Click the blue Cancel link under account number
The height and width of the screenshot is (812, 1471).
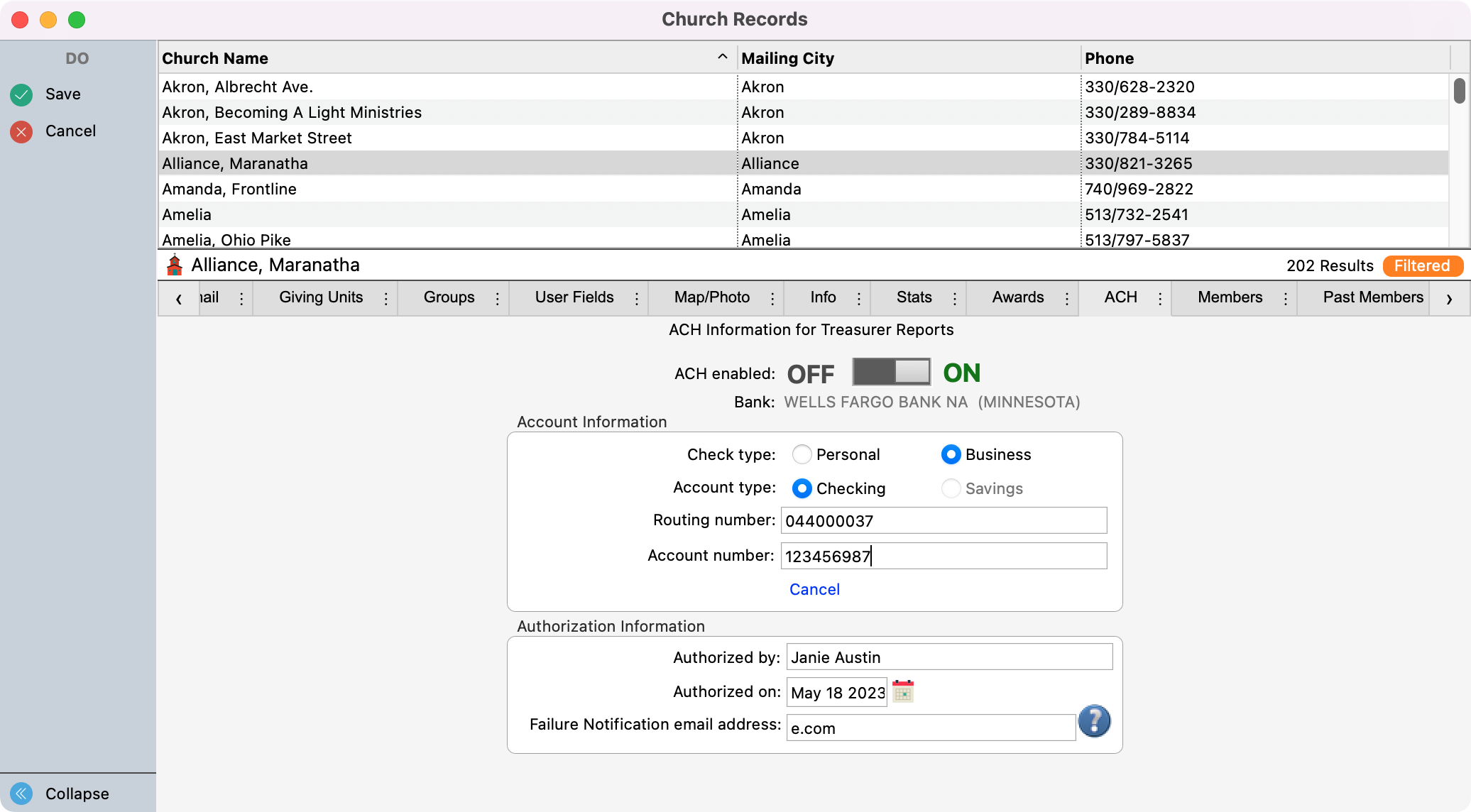[x=814, y=589]
